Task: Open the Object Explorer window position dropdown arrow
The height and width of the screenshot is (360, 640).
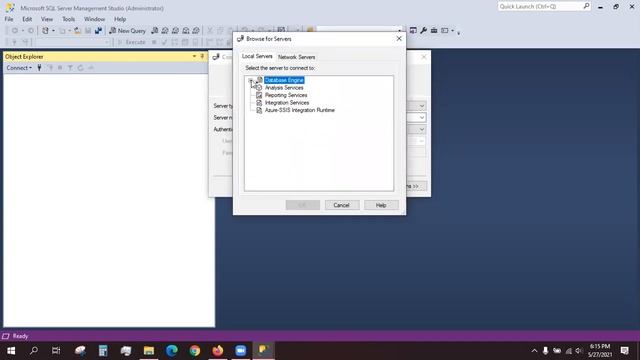Action: click(194, 56)
